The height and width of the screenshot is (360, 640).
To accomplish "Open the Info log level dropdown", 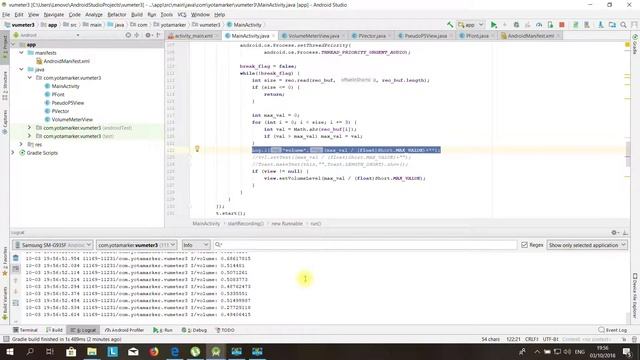I will click(196, 245).
